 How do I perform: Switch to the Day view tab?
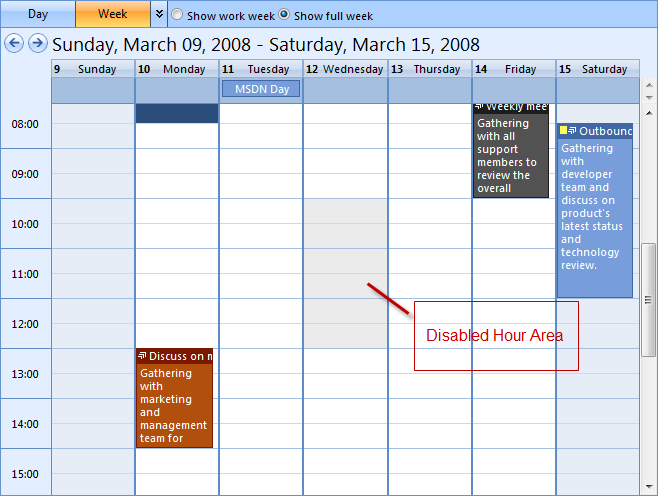[x=37, y=14]
